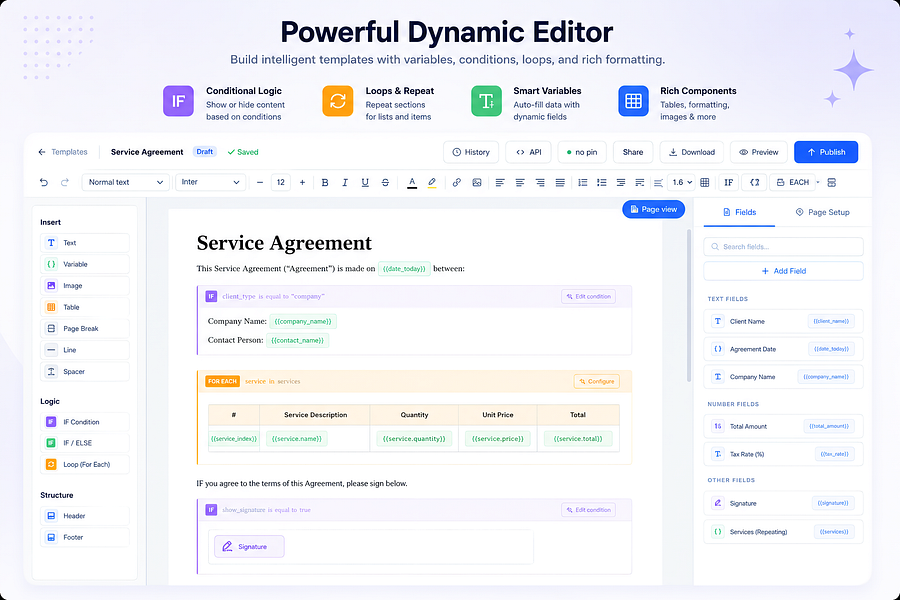This screenshot has width=900, height=600.
Task: Insert image using toolbar icon
Action: pos(477,183)
